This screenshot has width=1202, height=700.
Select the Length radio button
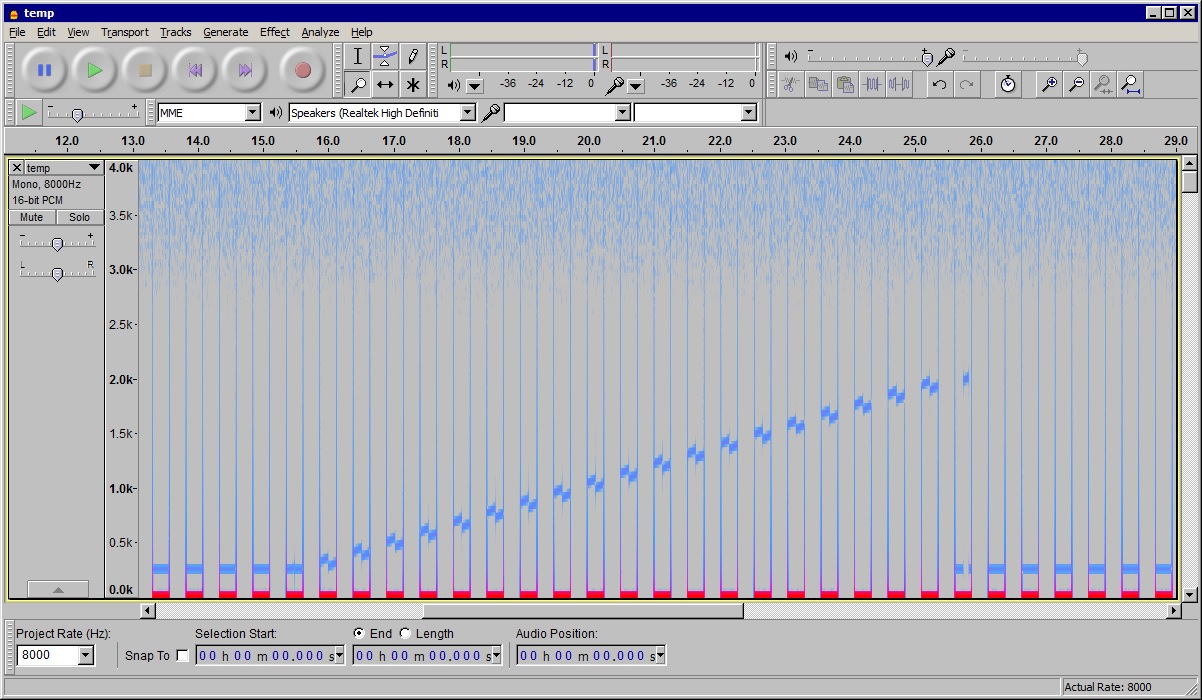pos(405,633)
